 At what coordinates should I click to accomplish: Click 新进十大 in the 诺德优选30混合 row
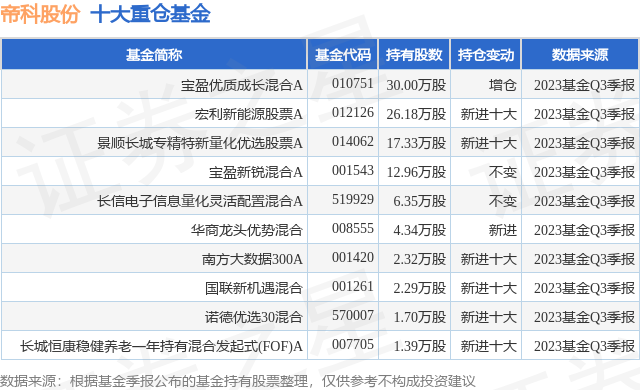[x=489, y=317]
